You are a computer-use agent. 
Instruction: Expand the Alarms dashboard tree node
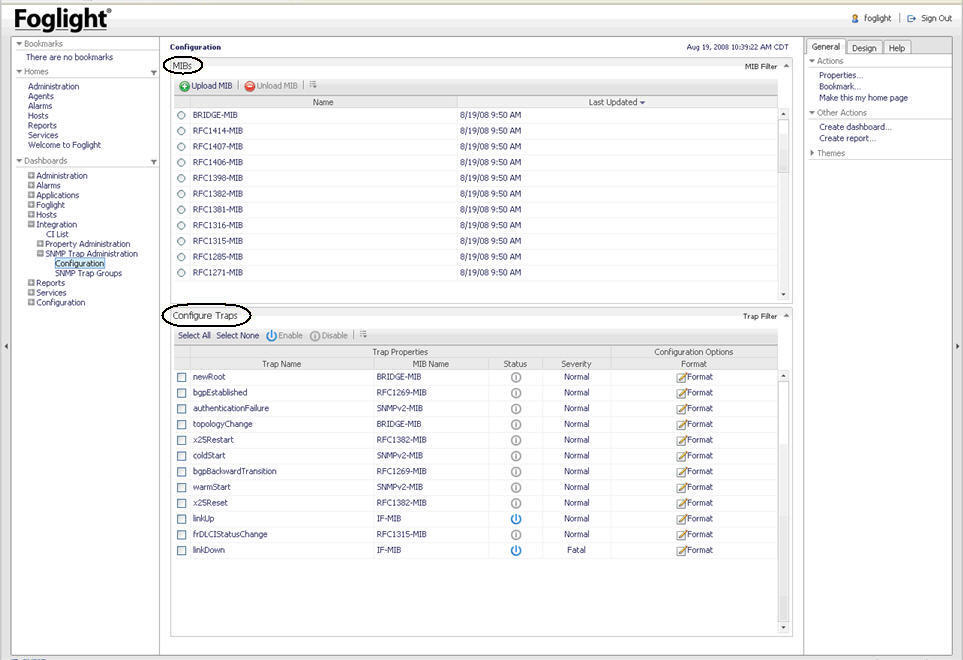(x=31, y=185)
